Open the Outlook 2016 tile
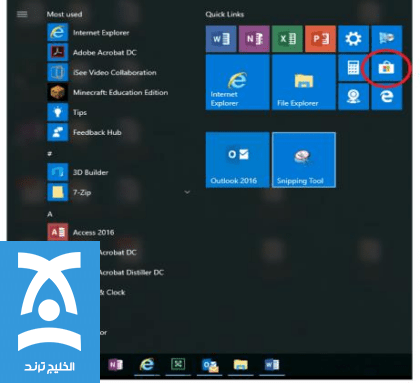Screen dimensions: 420x383 237,160
